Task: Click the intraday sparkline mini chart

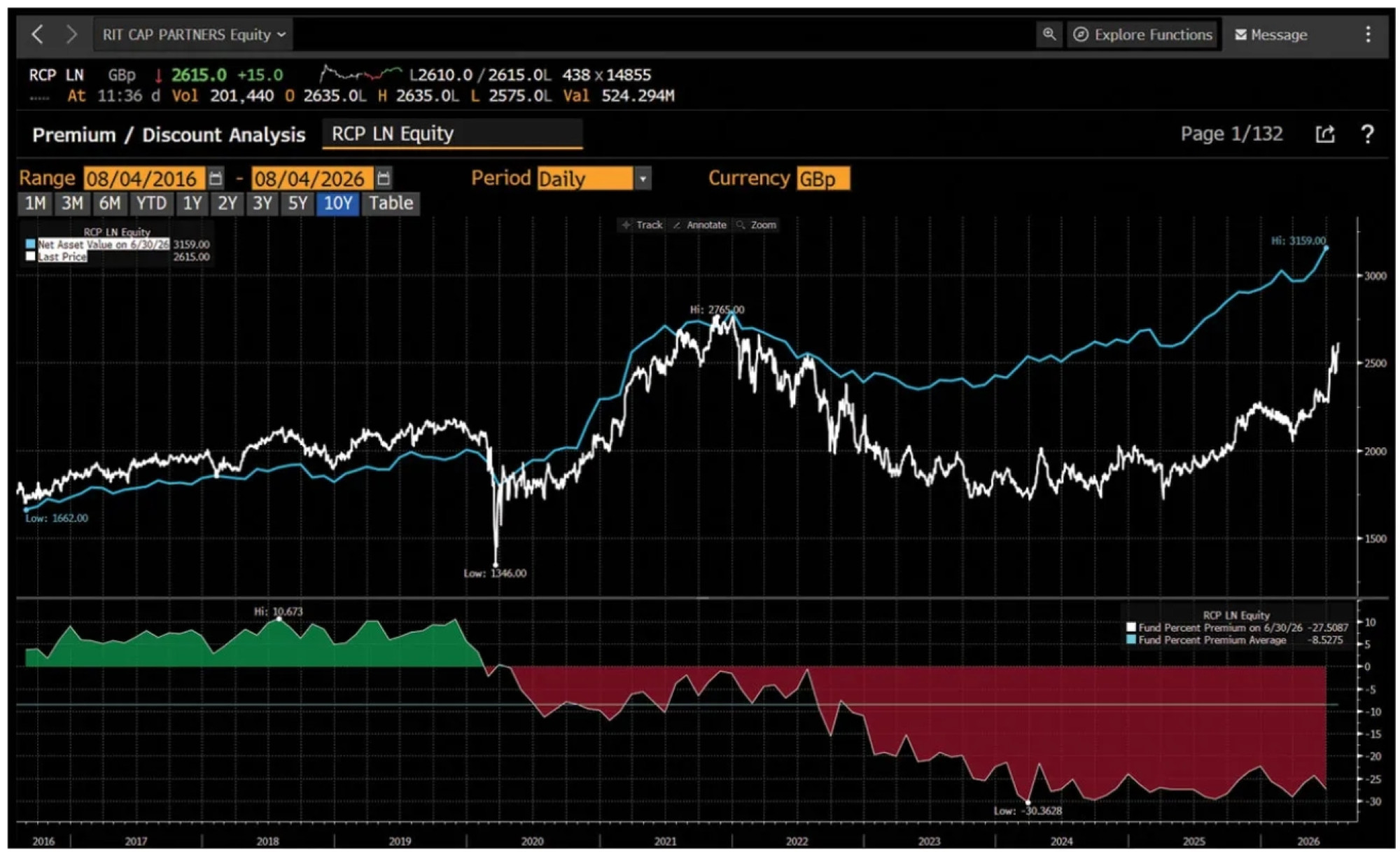Action: pyautogui.click(x=360, y=74)
